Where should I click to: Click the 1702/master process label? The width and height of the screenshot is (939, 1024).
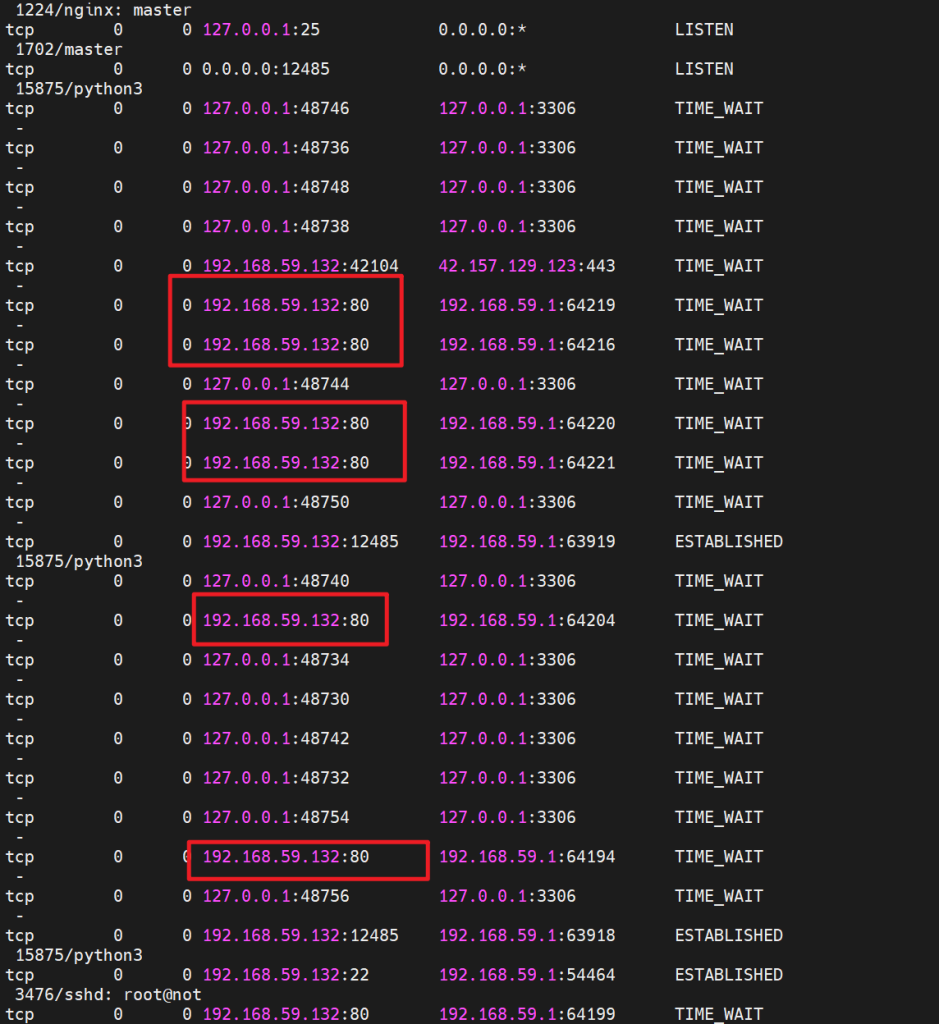point(69,49)
